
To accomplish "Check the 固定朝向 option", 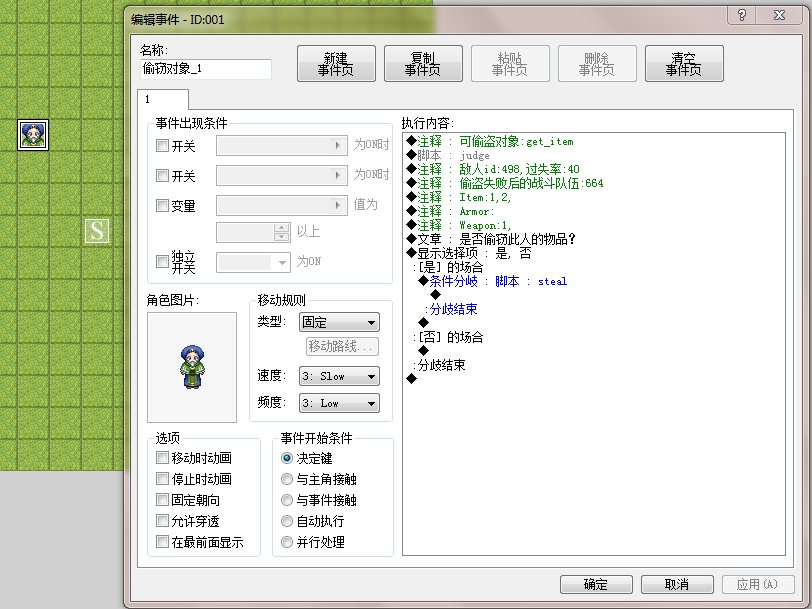I will [x=163, y=500].
